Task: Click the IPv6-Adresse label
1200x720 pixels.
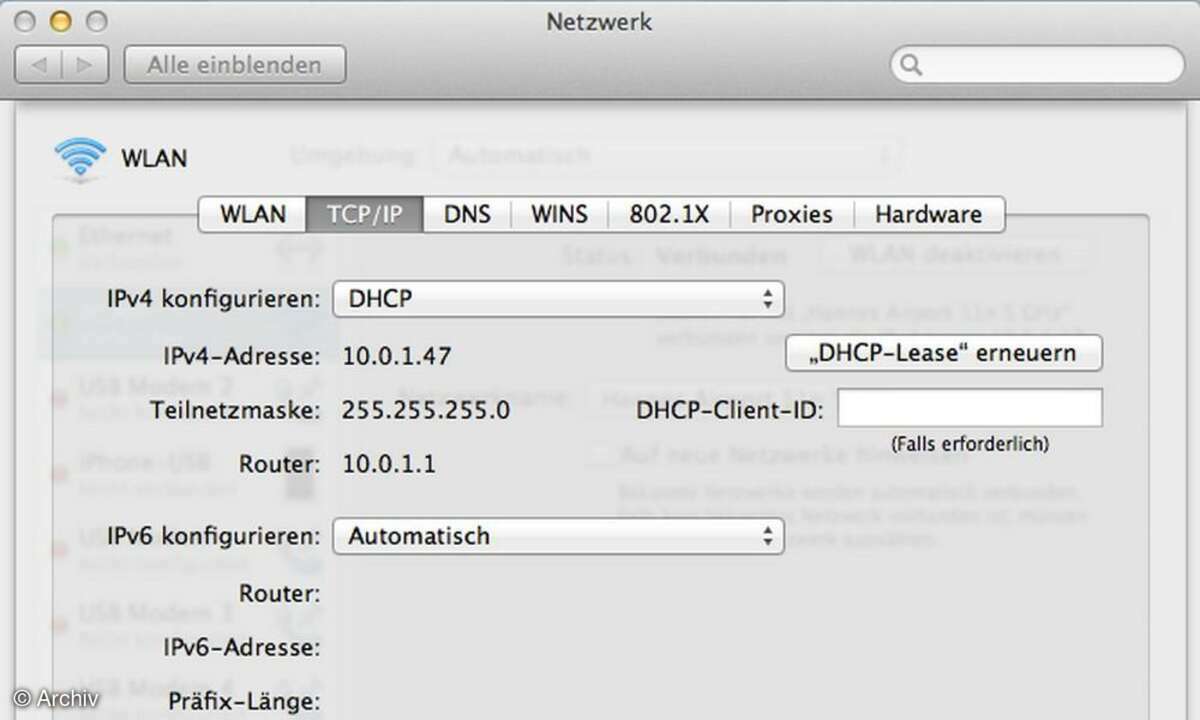Action: [242, 647]
